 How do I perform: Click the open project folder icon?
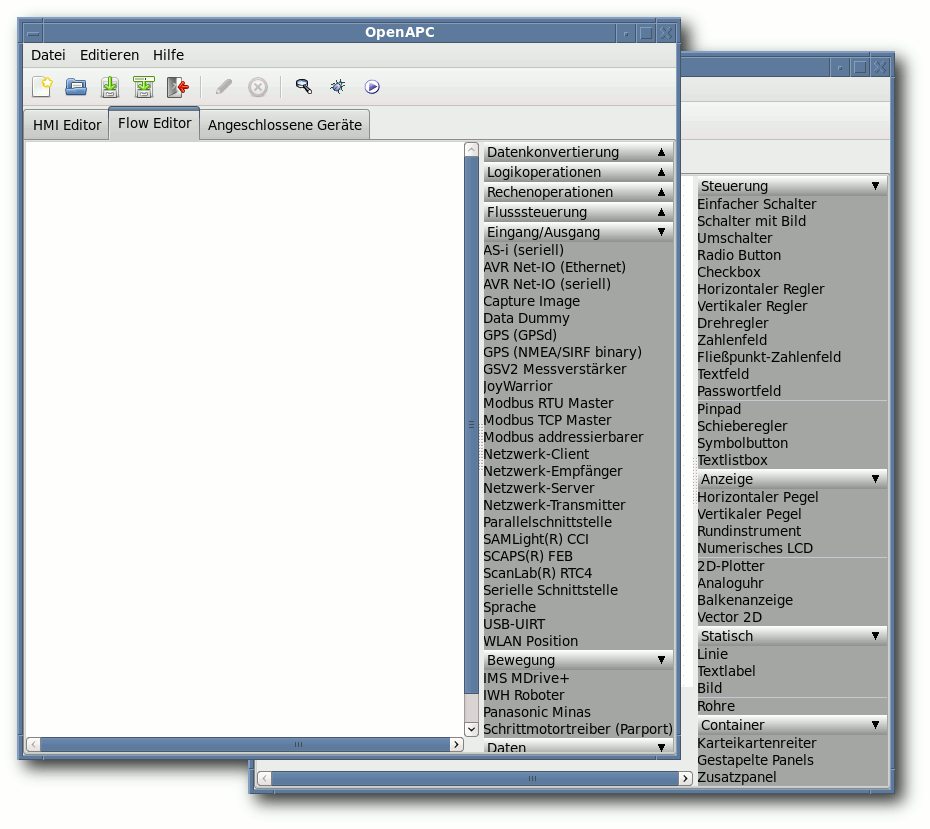click(76, 87)
